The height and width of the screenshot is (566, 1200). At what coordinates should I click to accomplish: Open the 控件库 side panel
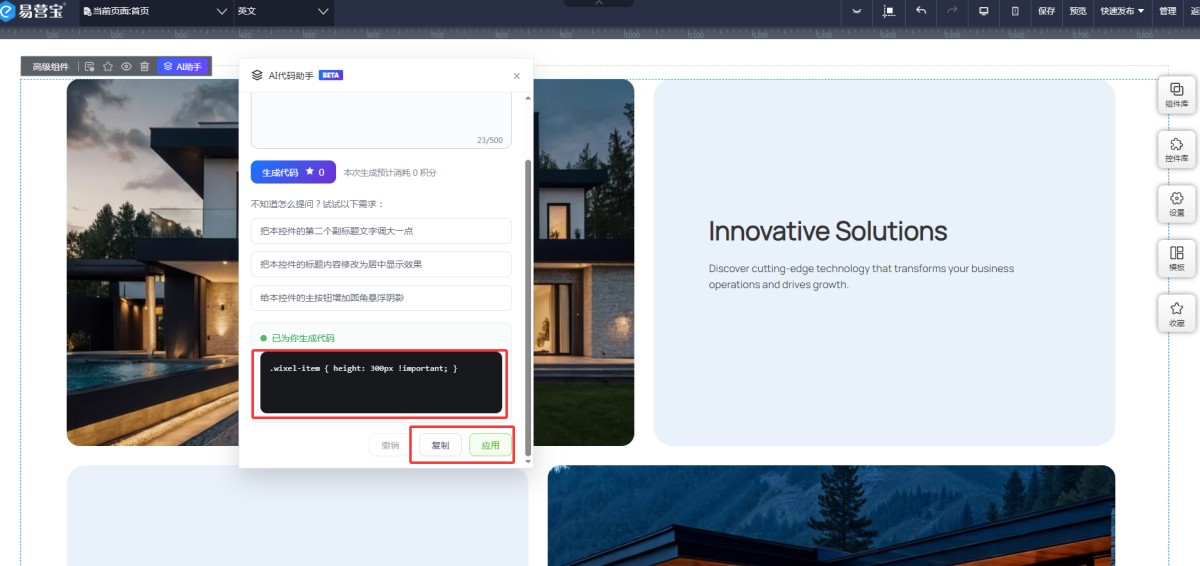point(1176,150)
